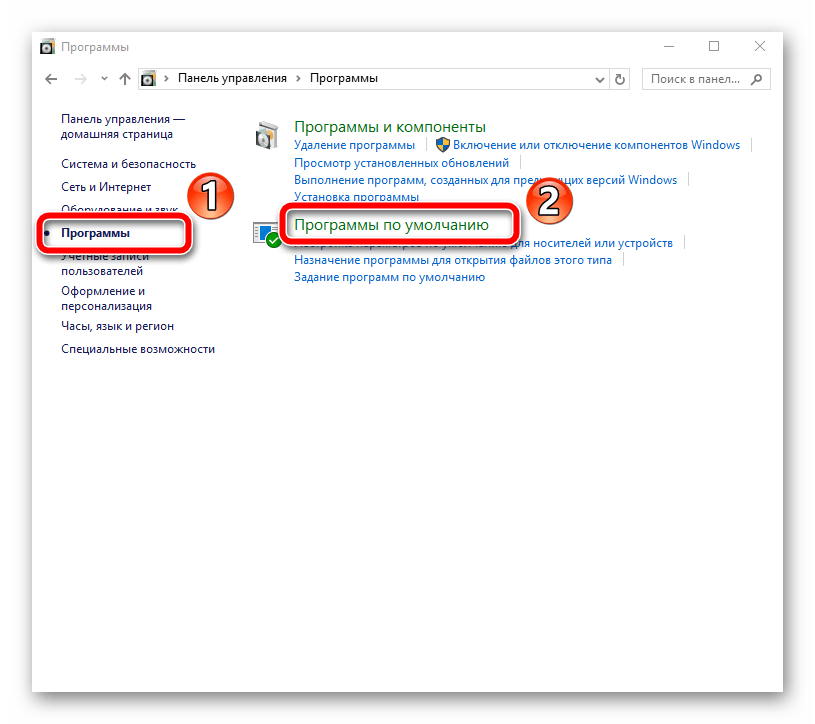Select Сеть и Интернет in sidebar
This screenshot has width=815, height=724.
[x=106, y=186]
